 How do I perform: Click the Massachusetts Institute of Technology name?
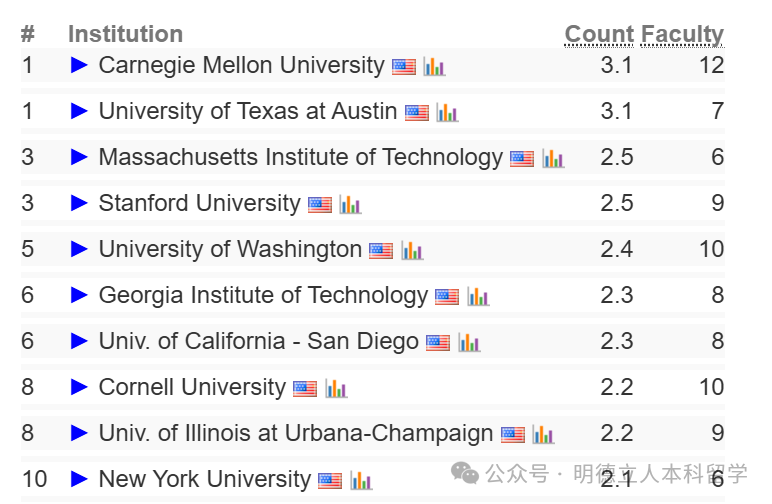[301, 158]
